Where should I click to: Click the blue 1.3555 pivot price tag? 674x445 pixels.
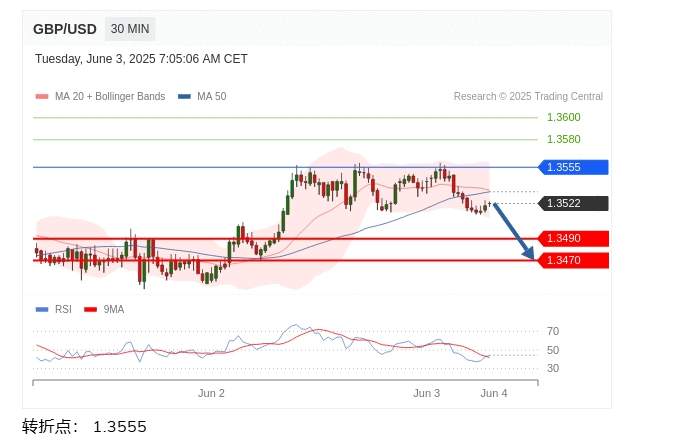[x=573, y=167]
